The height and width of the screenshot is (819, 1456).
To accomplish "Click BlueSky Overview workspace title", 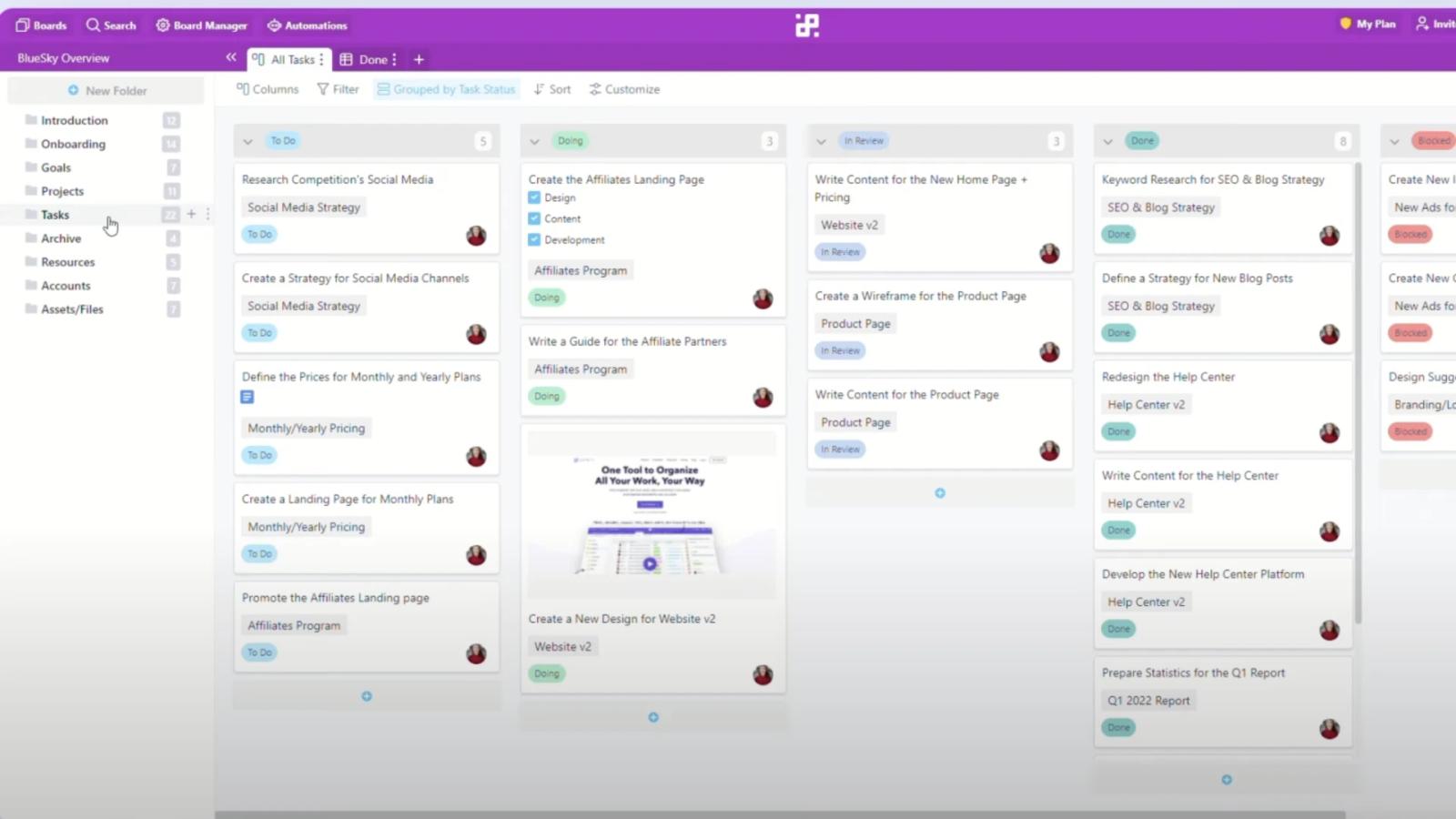I will click(64, 58).
